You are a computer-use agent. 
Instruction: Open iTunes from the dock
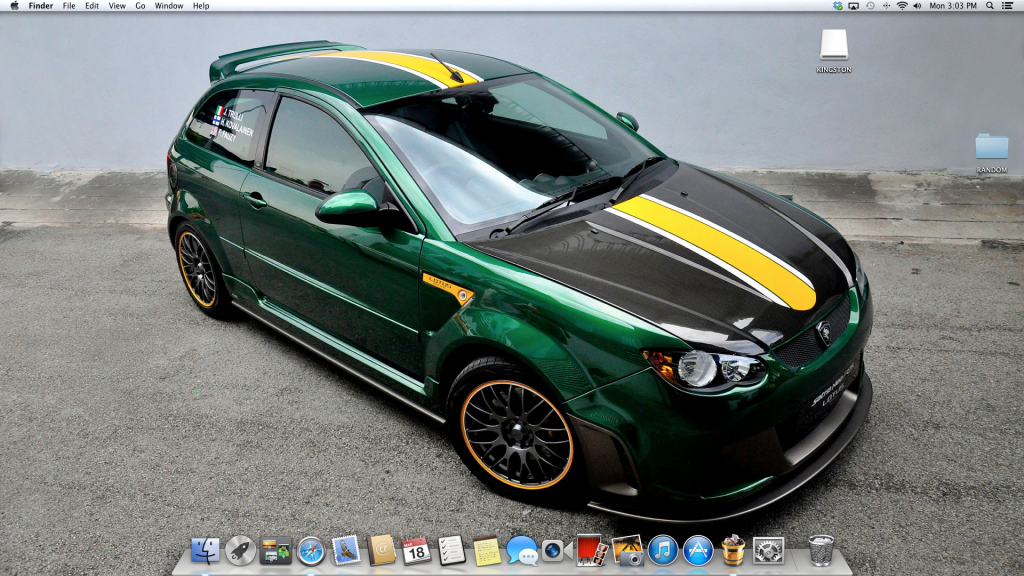pos(662,550)
